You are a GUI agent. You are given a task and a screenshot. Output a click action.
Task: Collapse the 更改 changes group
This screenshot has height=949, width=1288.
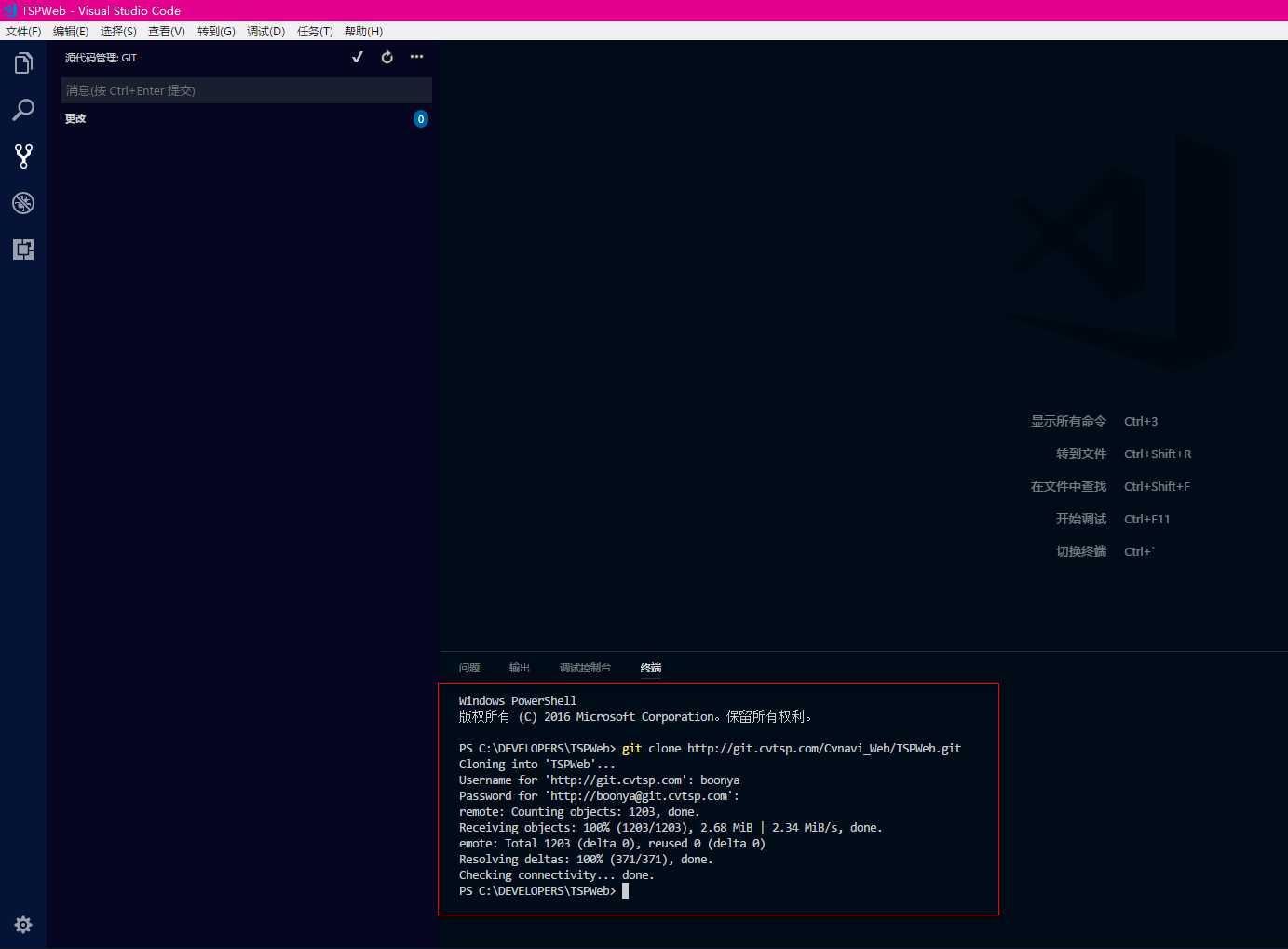click(75, 119)
